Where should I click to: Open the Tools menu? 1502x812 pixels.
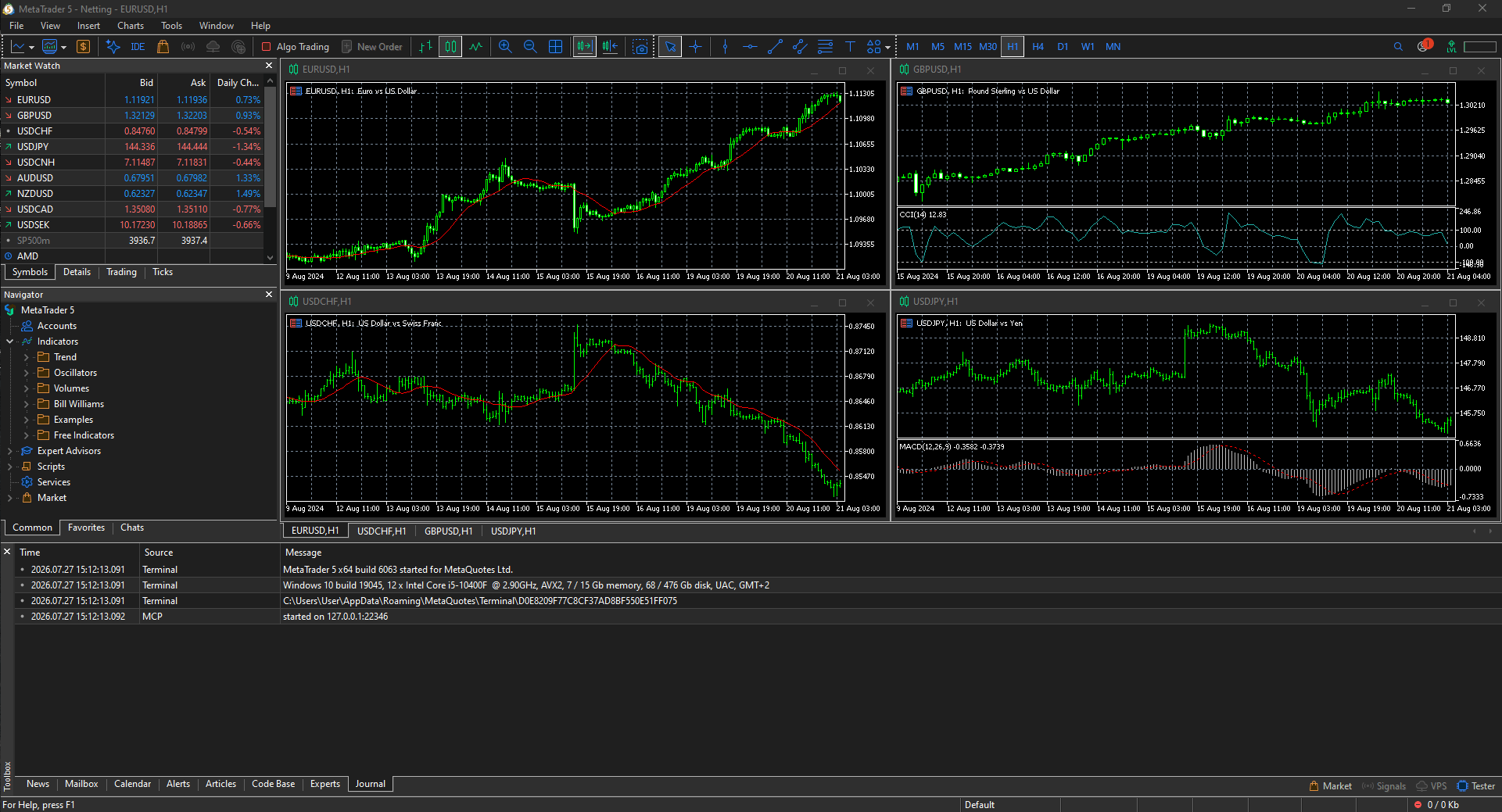coord(171,26)
